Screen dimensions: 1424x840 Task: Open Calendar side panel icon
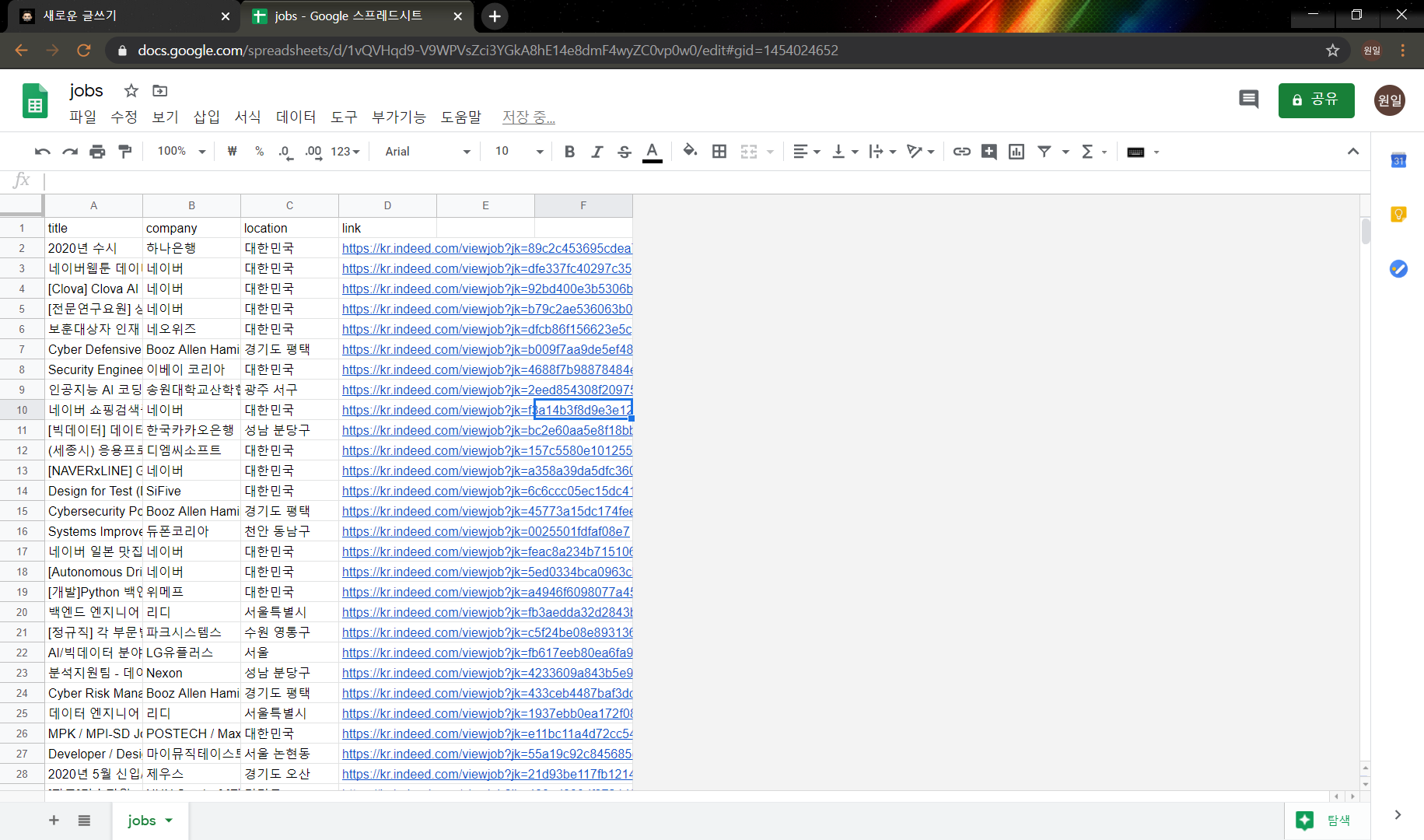coord(1398,160)
